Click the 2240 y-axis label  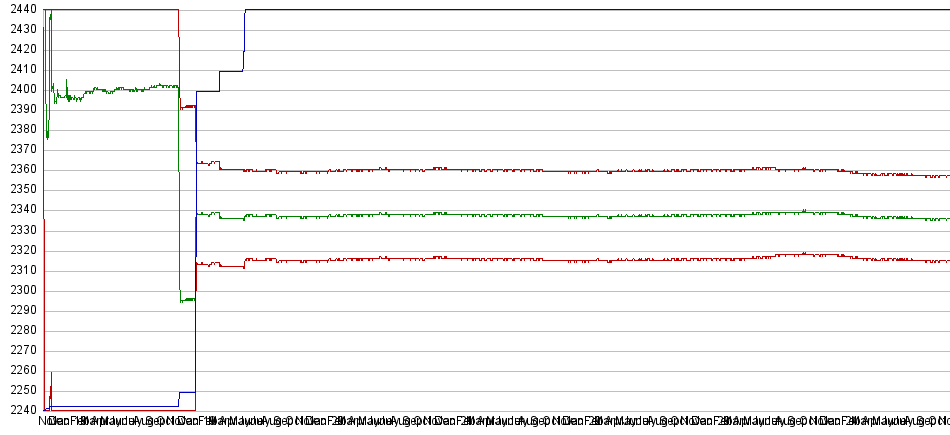(x=19, y=411)
